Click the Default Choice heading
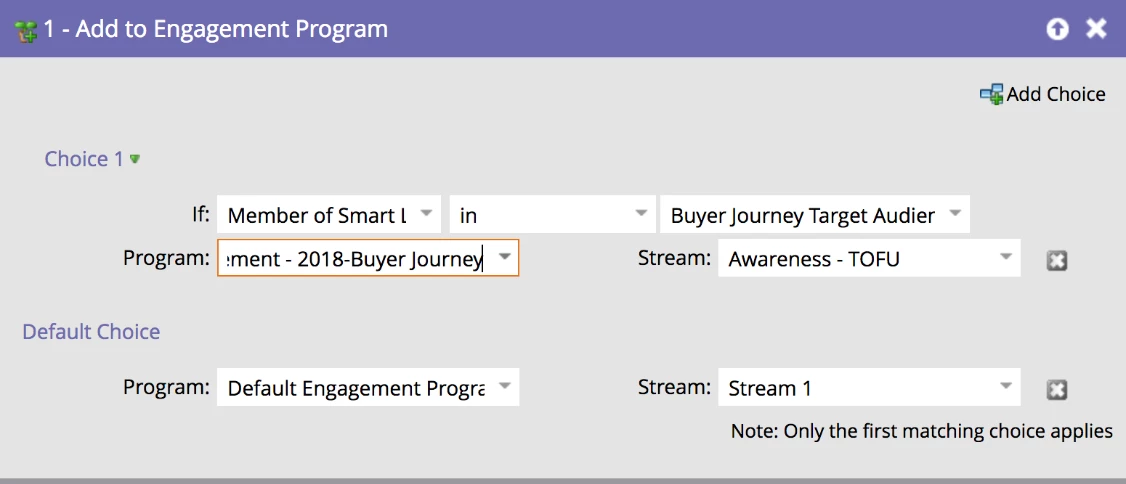The image size is (1126, 484). (x=91, y=332)
